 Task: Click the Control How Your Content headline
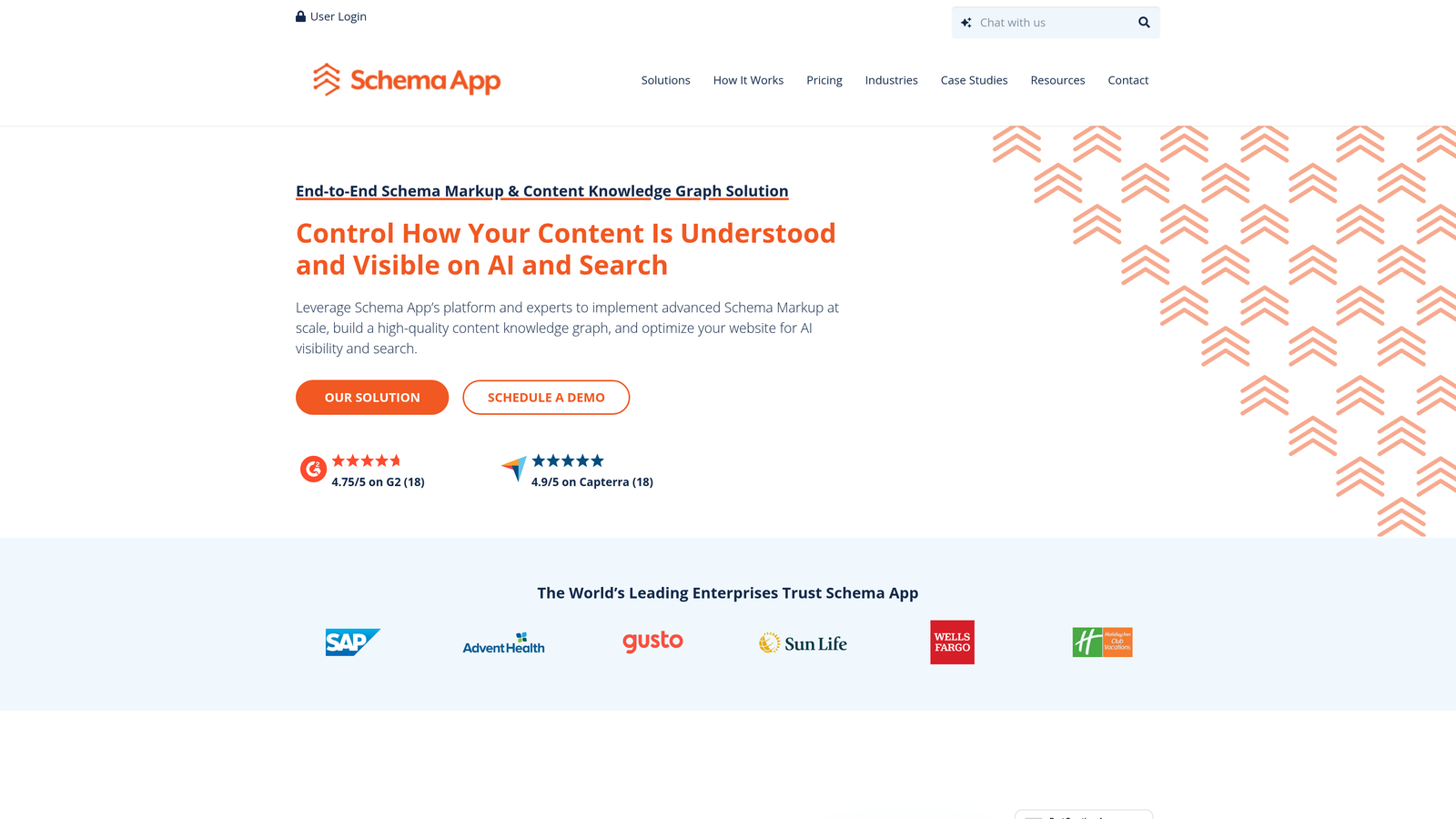pyautogui.click(x=566, y=249)
